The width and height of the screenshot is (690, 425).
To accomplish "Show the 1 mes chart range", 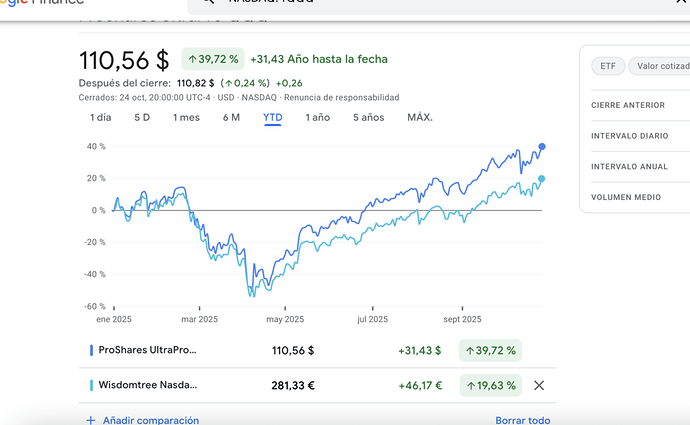I will pos(186,118).
